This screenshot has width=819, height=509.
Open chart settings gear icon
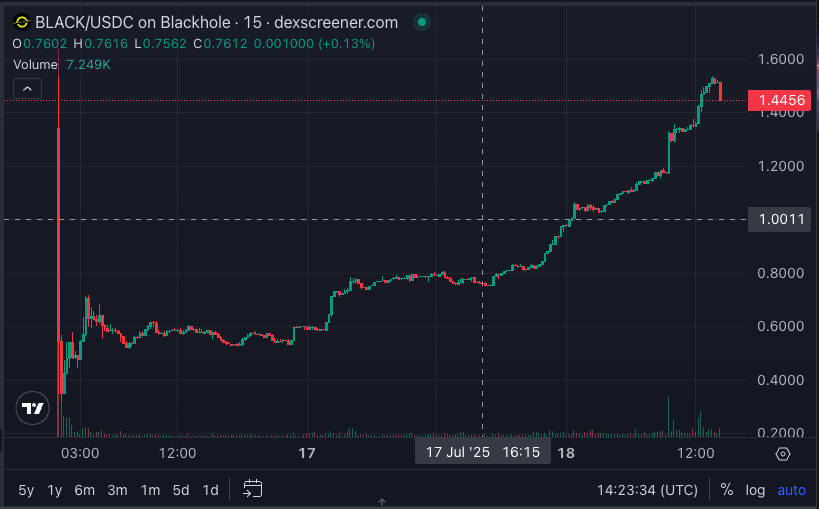pos(782,454)
